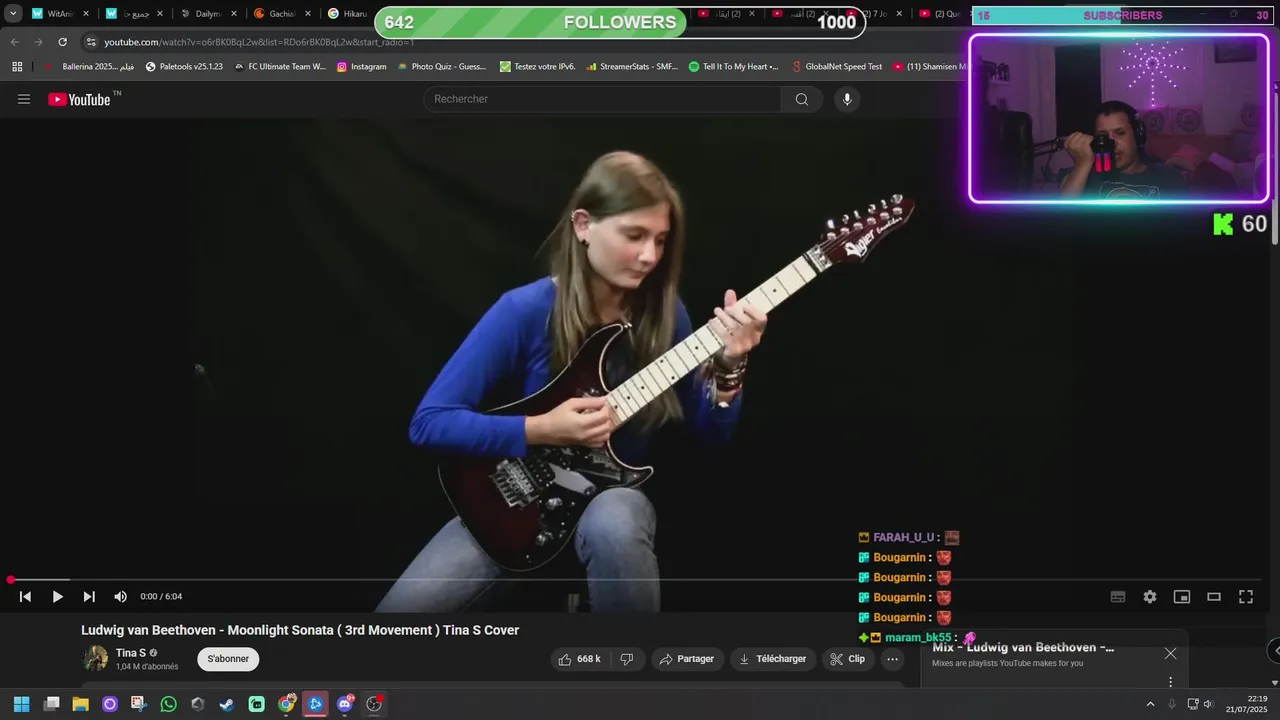
Task: Open the StreamerStats bookmark
Action: pyautogui.click(x=632, y=66)
